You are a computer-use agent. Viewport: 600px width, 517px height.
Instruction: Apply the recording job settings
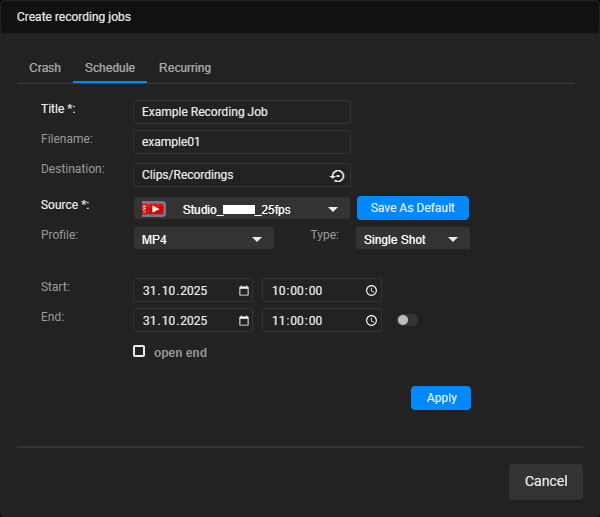pyautogui.click(x=441, y=398)
